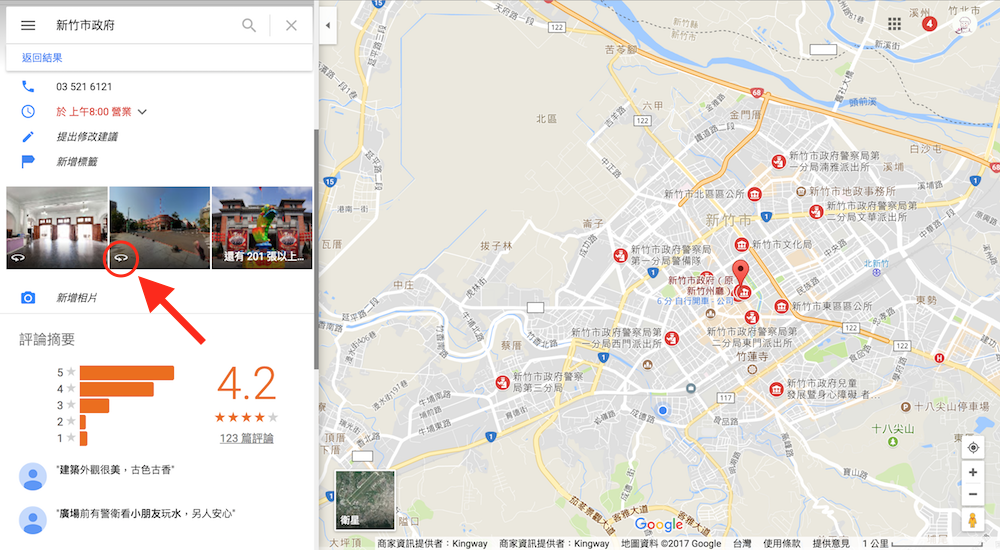Click 二分局文華派出所 police marker
Image resolution: width=1000 pixels, height=550 pixels.
tap(816, 211)
